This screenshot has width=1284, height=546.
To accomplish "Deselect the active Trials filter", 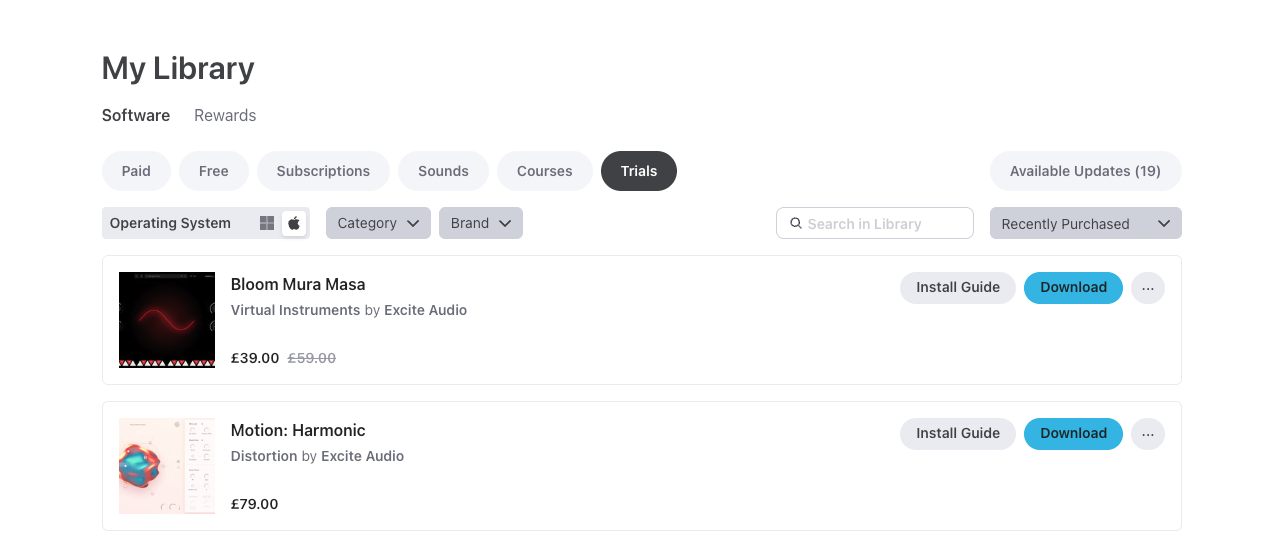I will (x=638, y=171).
